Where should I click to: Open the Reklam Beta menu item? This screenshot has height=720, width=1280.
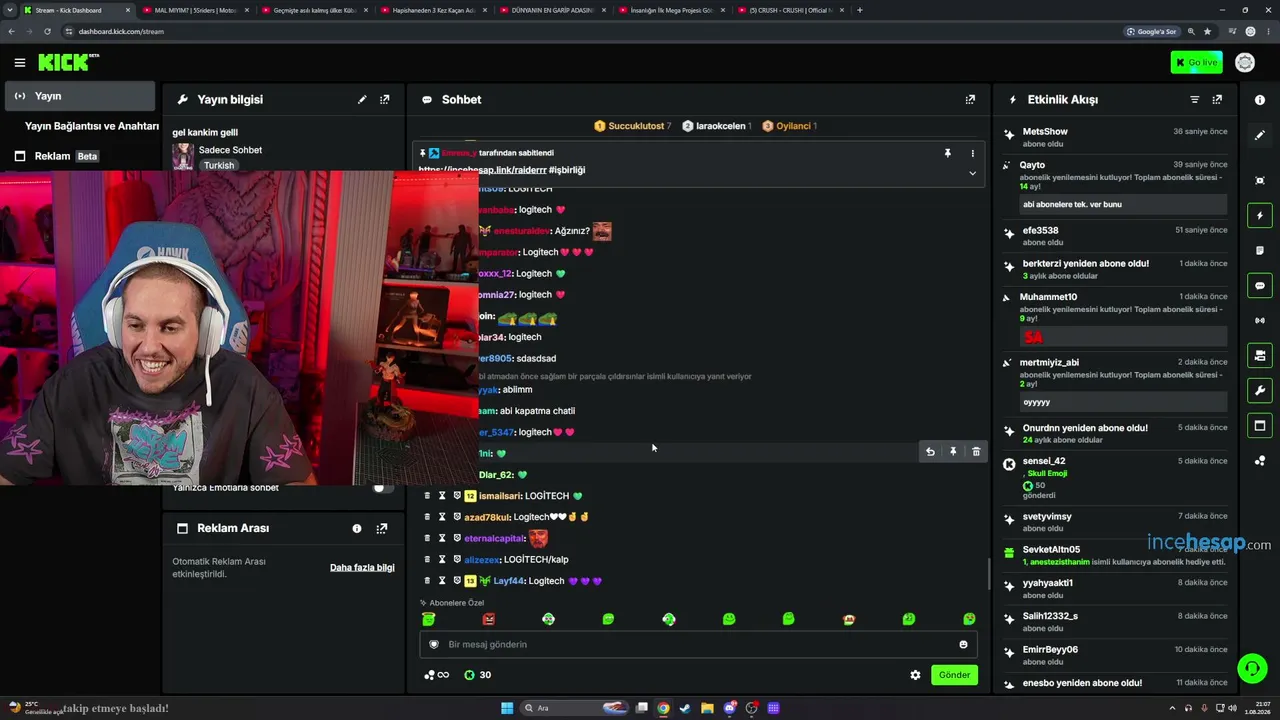coord(57,156)
